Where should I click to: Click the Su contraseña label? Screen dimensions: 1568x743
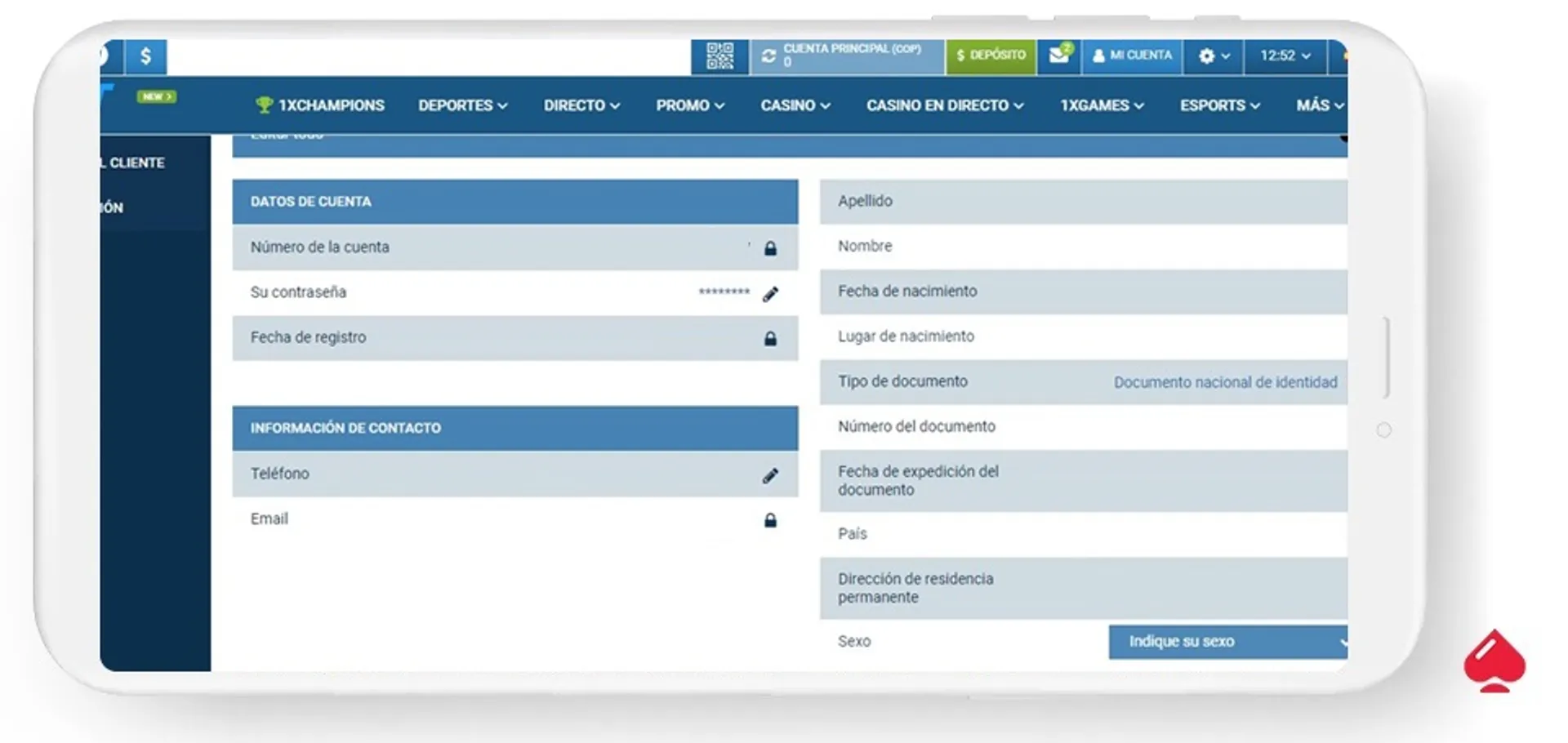click(x=298, y=292)
